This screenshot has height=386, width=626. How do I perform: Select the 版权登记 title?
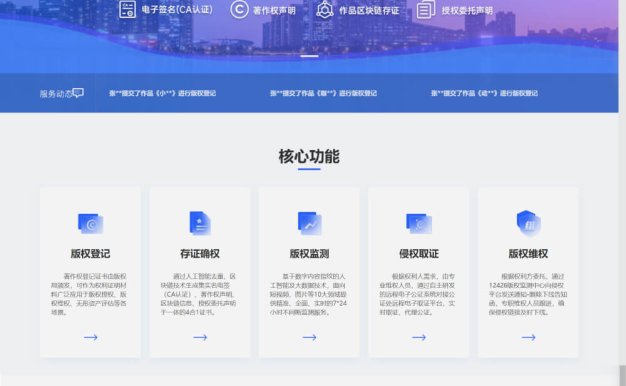click(x=90, y=253)
